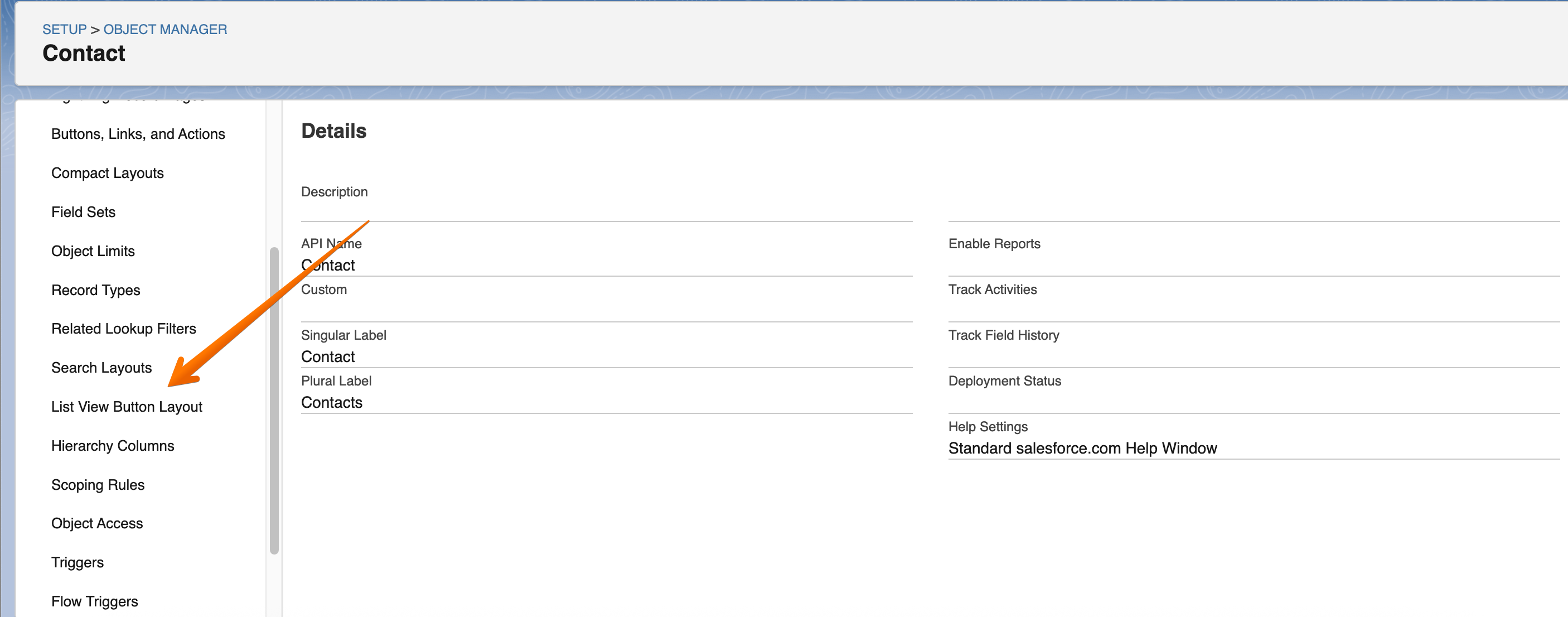Open List View Button Layout
This screenshot has height=617, width=1568.
[x=127, y=407]
